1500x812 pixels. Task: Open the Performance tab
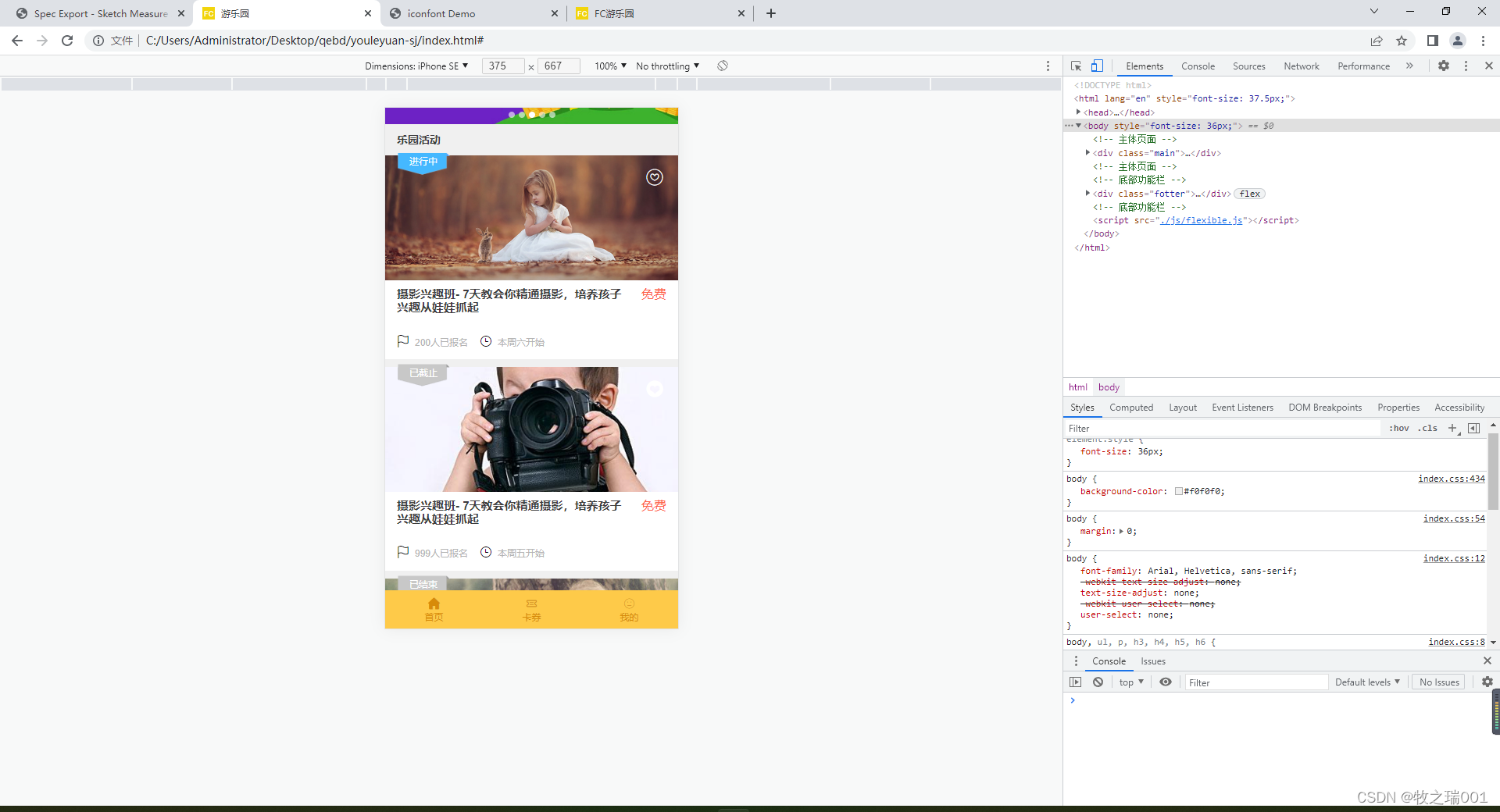pyautogui.click(x=1363, y=66)
